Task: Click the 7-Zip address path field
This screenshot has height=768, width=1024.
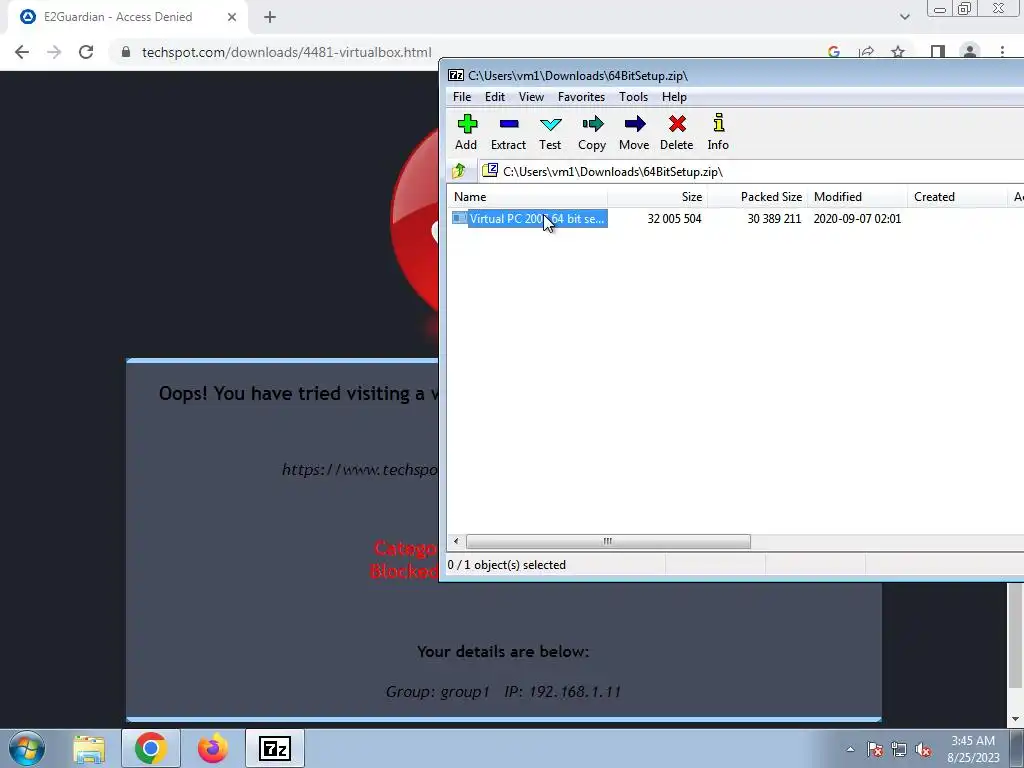Action: point(751,172)
